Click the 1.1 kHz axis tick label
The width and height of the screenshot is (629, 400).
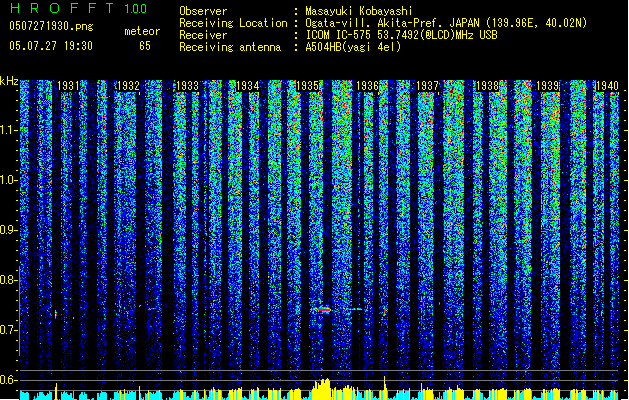8,130
